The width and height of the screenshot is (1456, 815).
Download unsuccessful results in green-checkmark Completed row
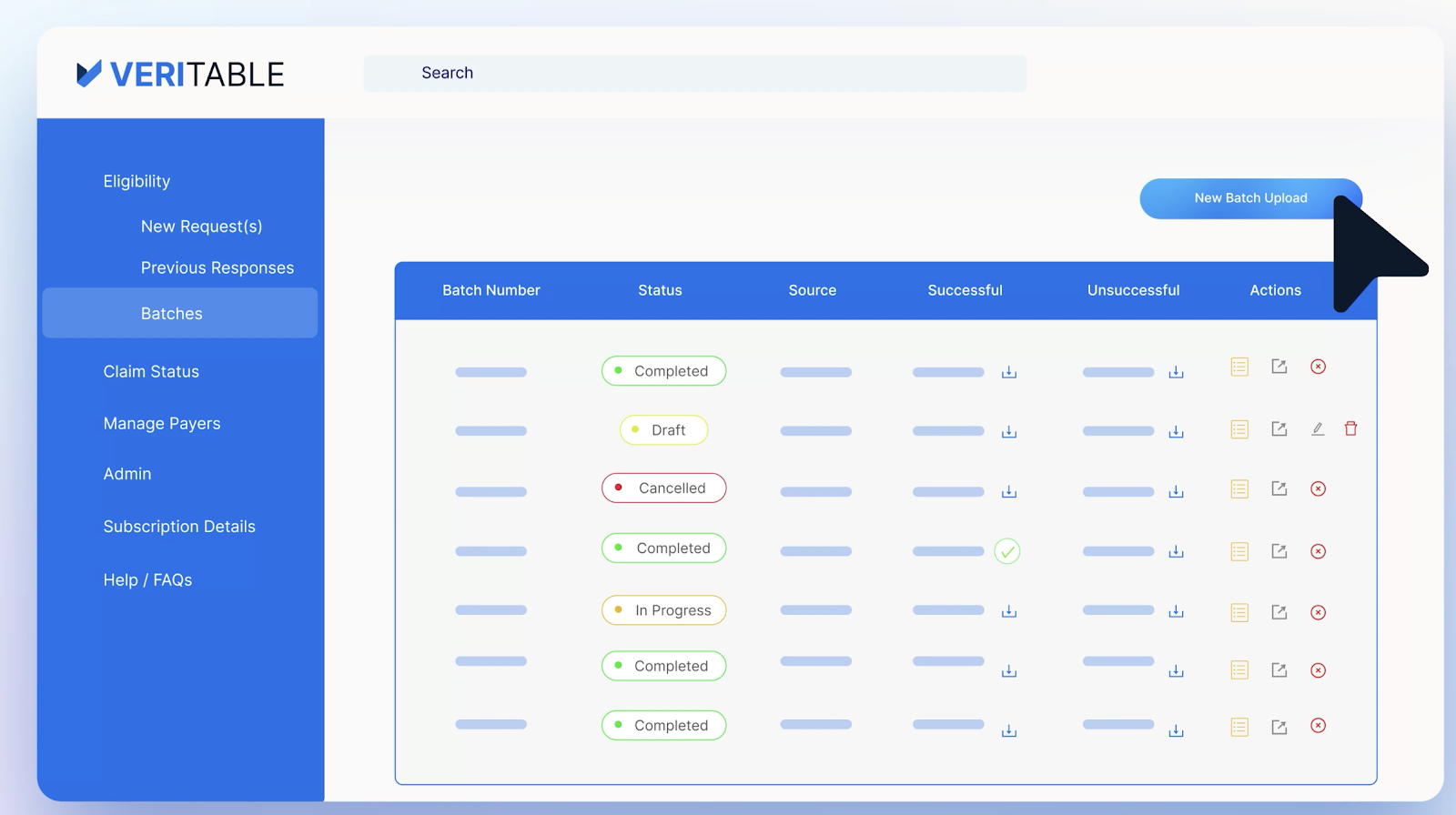1176,552
